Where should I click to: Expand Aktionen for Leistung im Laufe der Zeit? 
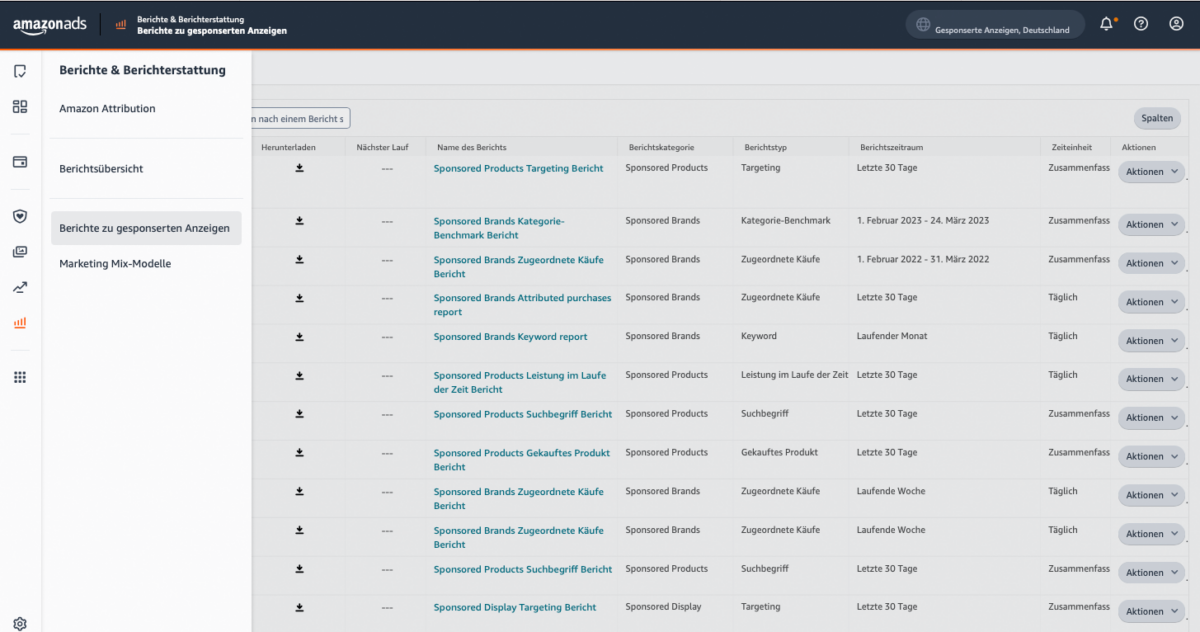1151,379
